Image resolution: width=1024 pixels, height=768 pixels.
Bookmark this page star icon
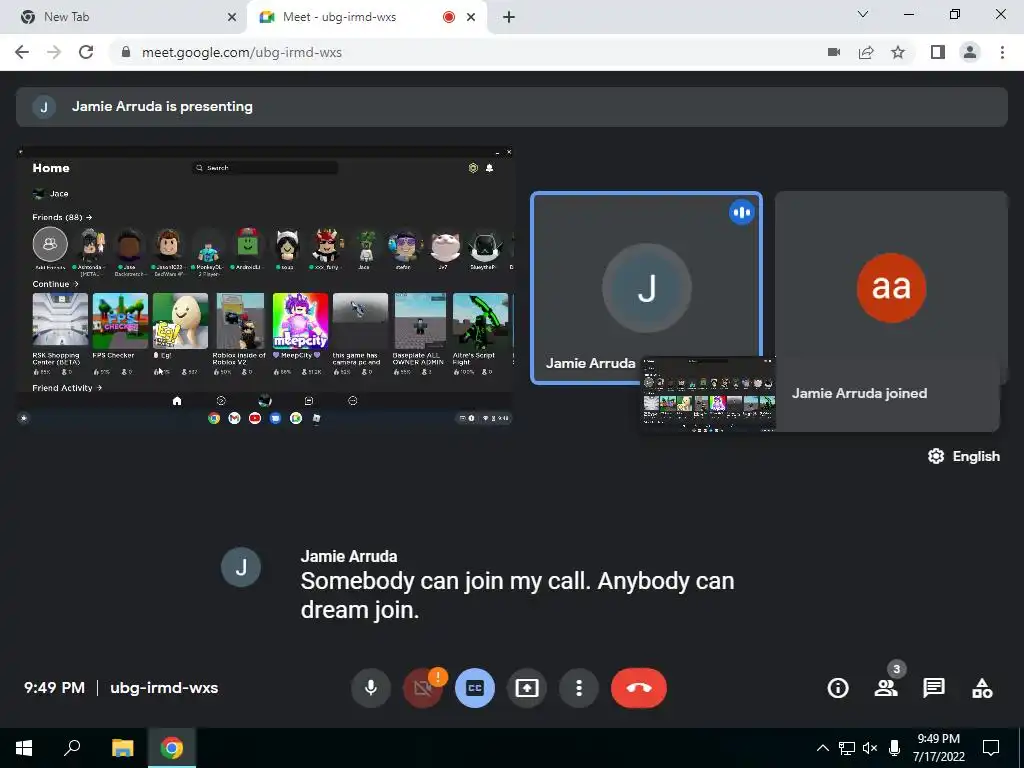898,52
